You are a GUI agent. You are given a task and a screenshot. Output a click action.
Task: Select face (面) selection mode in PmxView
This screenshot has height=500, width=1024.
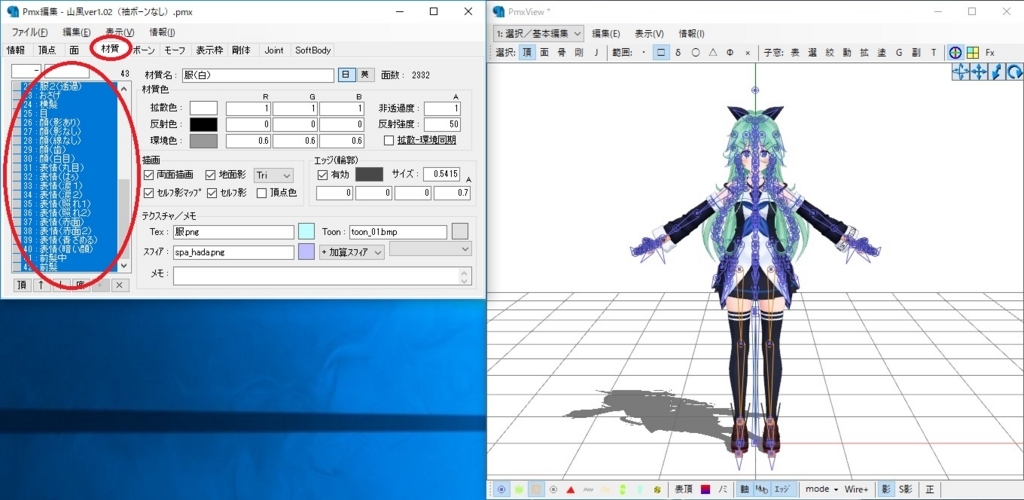pos(544,52)
